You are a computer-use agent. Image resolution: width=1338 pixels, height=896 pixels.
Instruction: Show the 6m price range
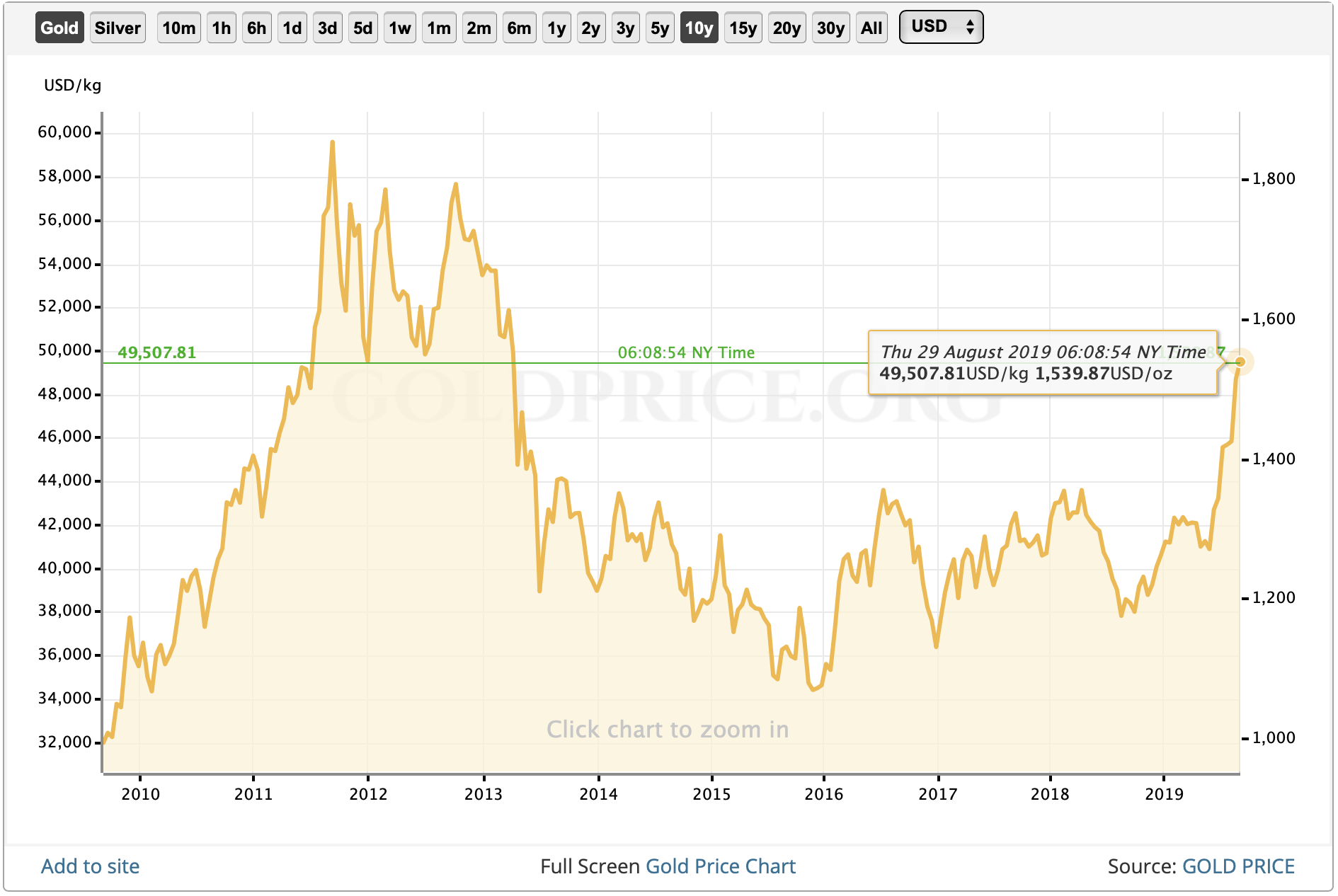click(x=520, y=28)
